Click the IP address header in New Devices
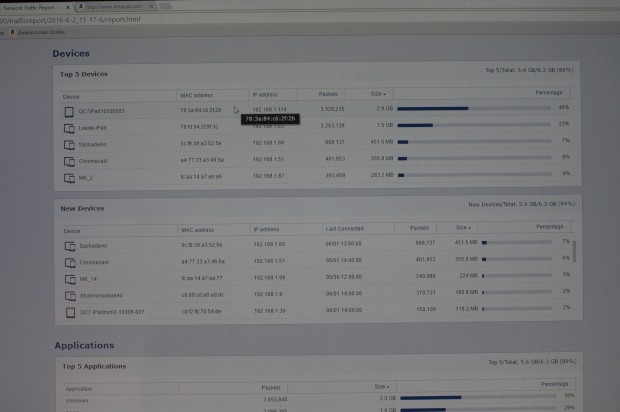The width and height of the screenshot is (620, 412). point(267,229)
